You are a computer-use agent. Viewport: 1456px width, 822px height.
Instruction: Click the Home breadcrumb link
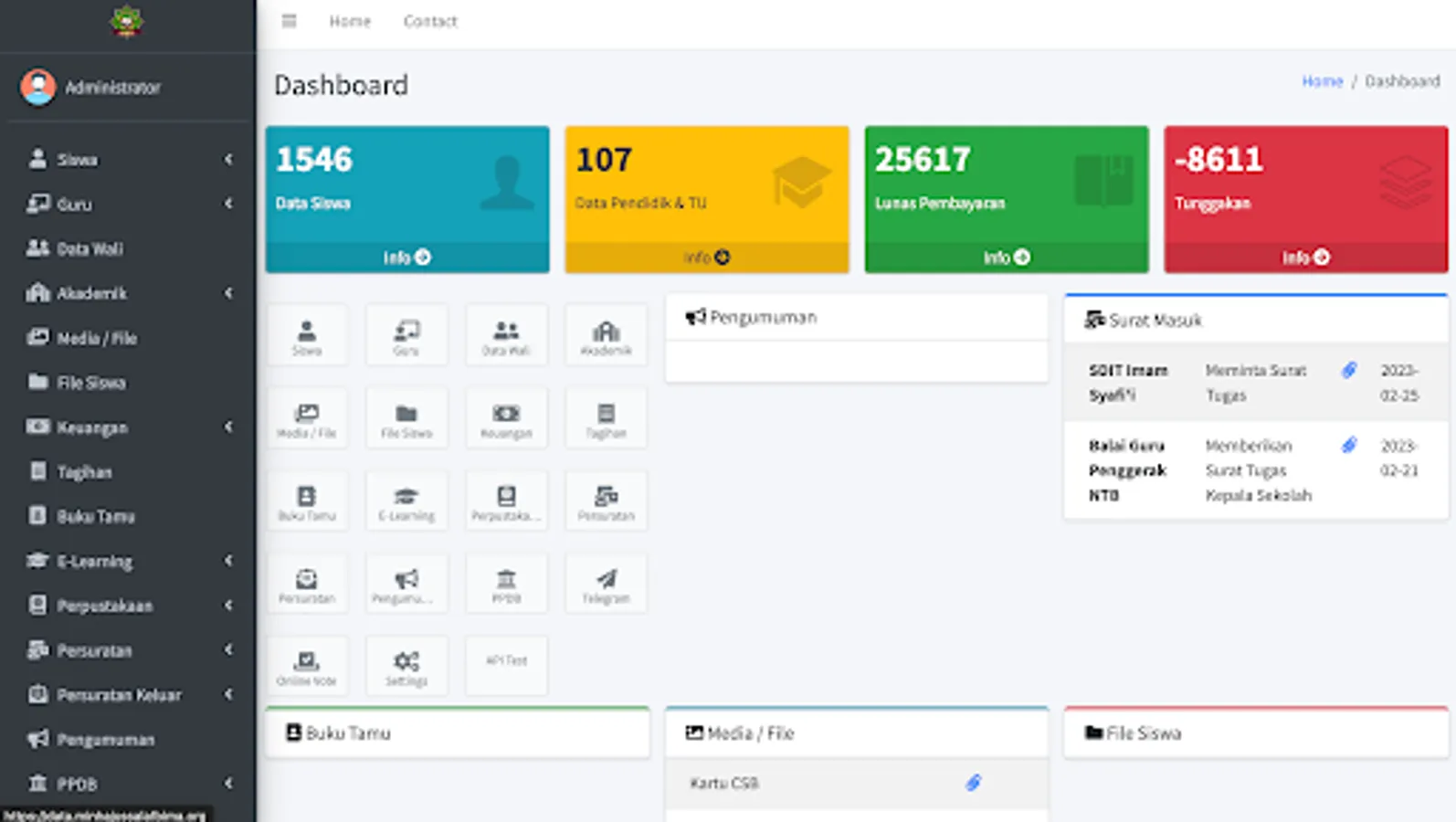(1323, 81)
